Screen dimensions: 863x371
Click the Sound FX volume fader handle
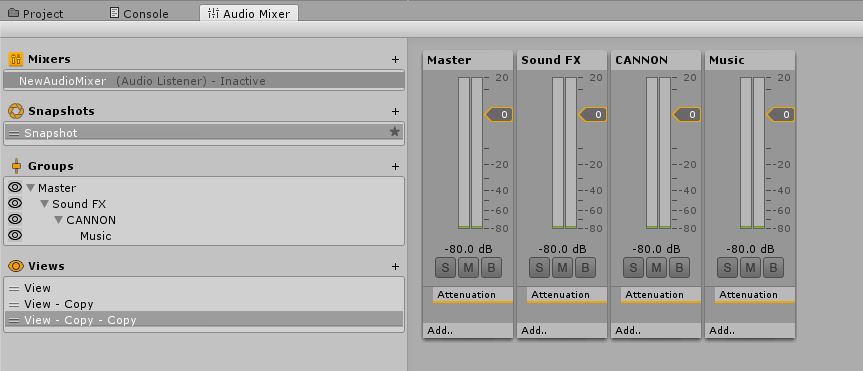click(x=593, y=114)
